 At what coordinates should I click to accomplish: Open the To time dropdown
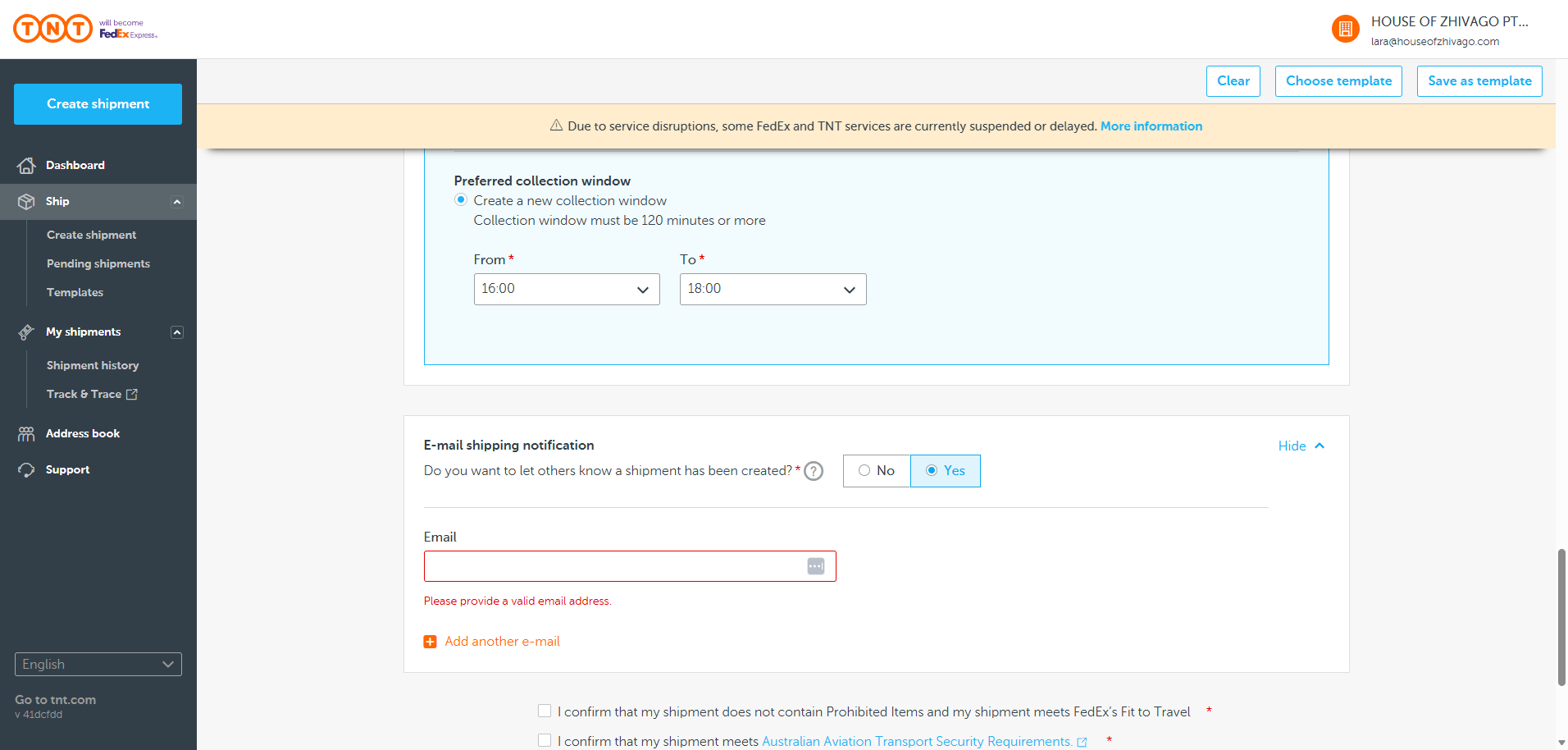pyautogui.click(x=773, y=289)
